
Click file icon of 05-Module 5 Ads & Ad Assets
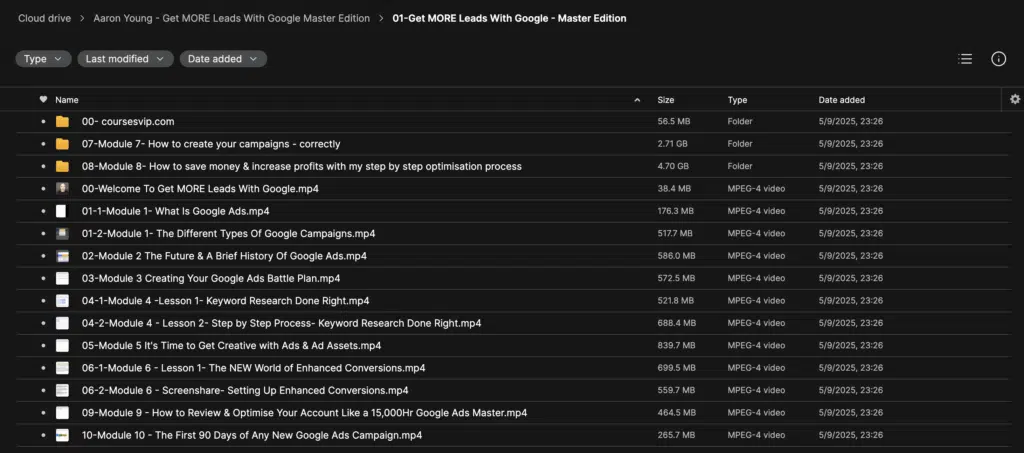pyautogui.click(x=62, y=345)
